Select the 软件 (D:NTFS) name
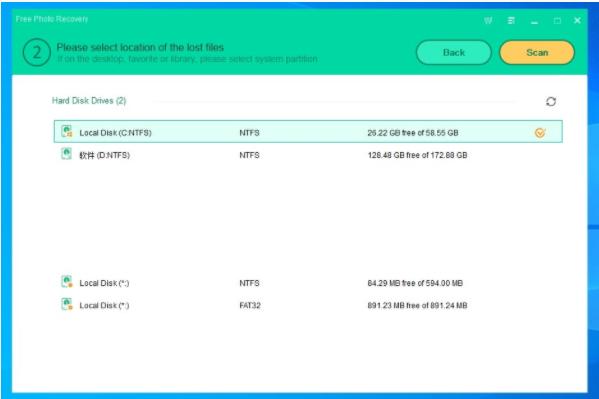599x399 pixels. [104, 155]
